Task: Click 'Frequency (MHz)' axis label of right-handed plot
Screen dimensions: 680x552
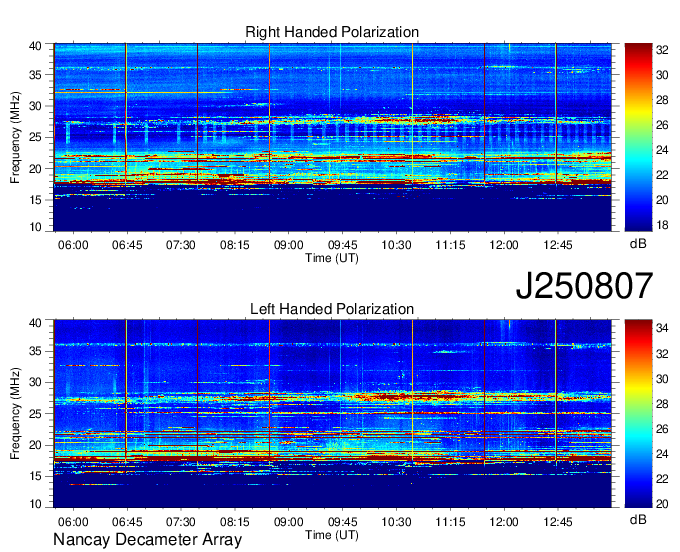Action: pos(15,137)
